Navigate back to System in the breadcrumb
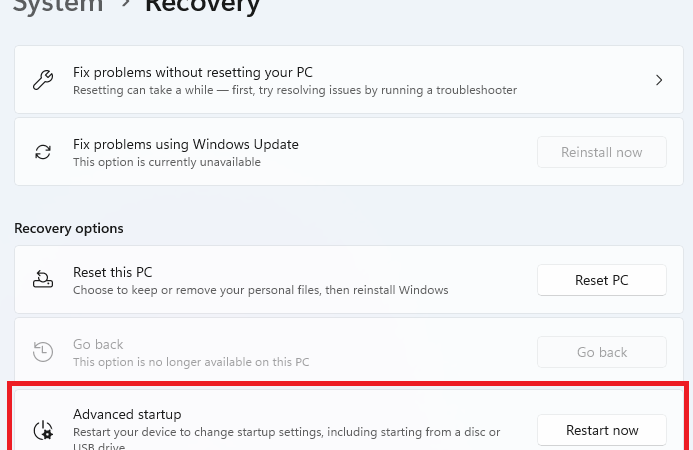The width and height of the screenshot is (693, 450). [58, 5]
